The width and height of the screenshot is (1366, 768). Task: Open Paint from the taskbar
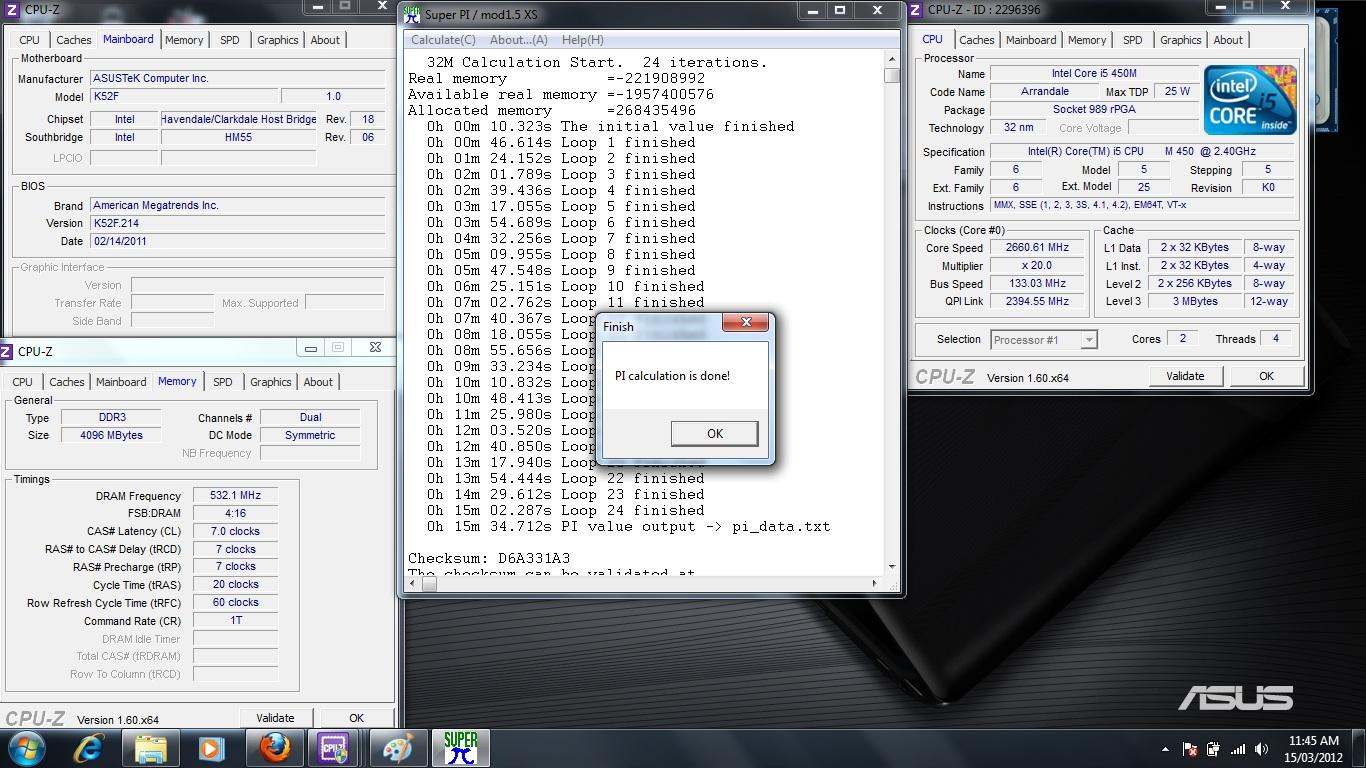(397, 748)
